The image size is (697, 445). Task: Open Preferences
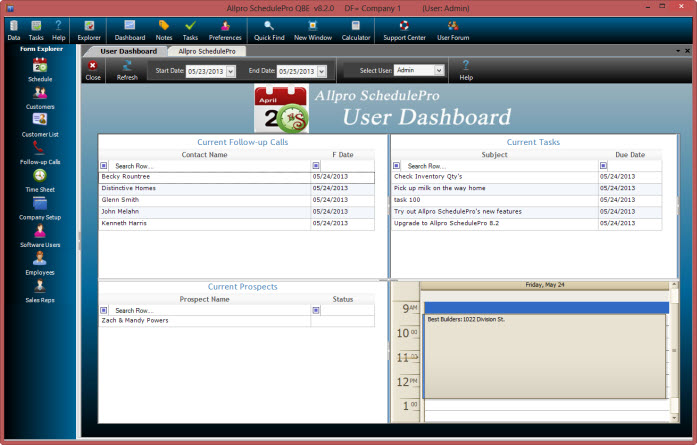pyautogui.click(x=225, y=31)
